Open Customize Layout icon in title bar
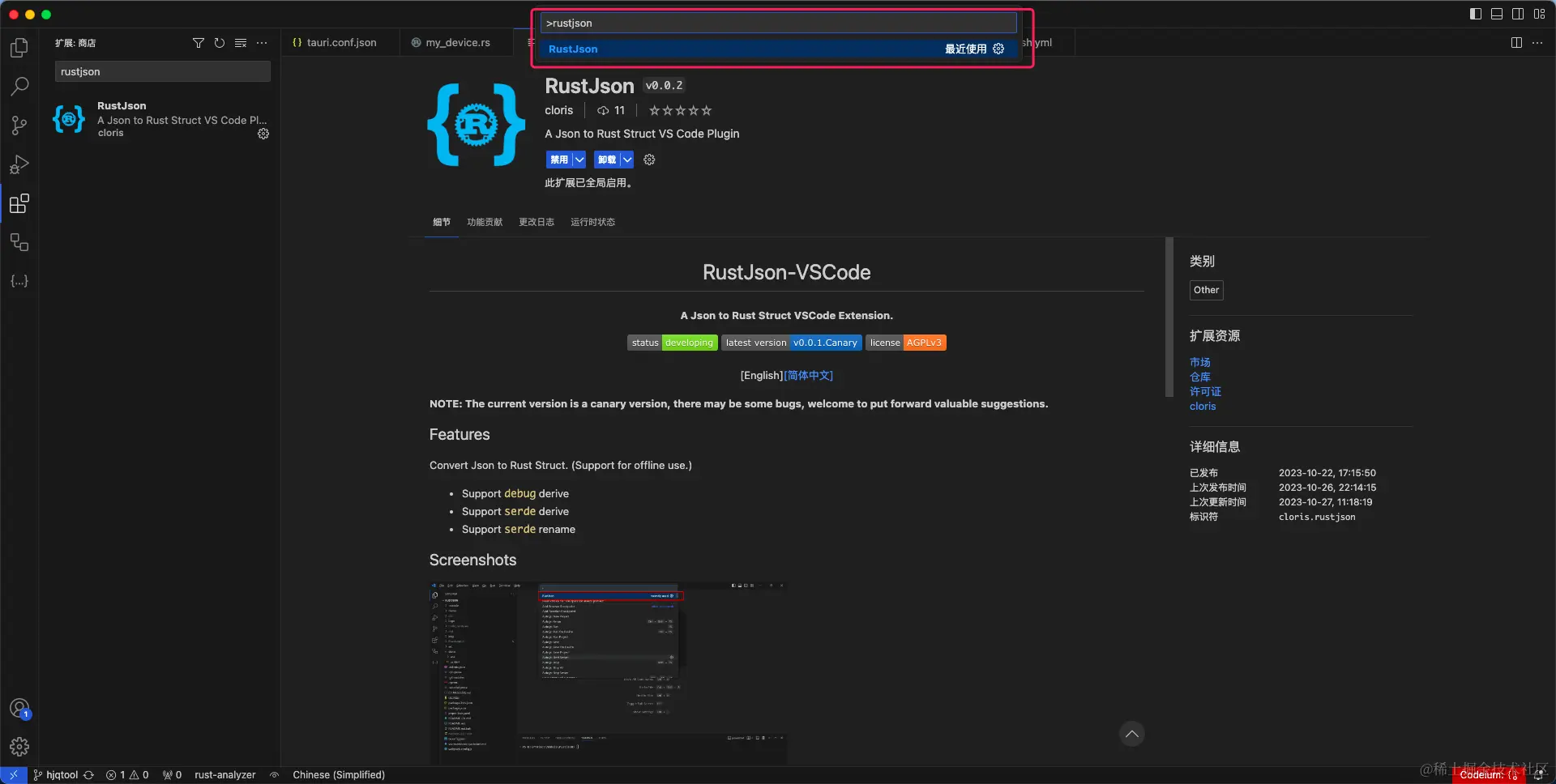The height and width of the screenshot is (784, 1556). (1539, 14)
